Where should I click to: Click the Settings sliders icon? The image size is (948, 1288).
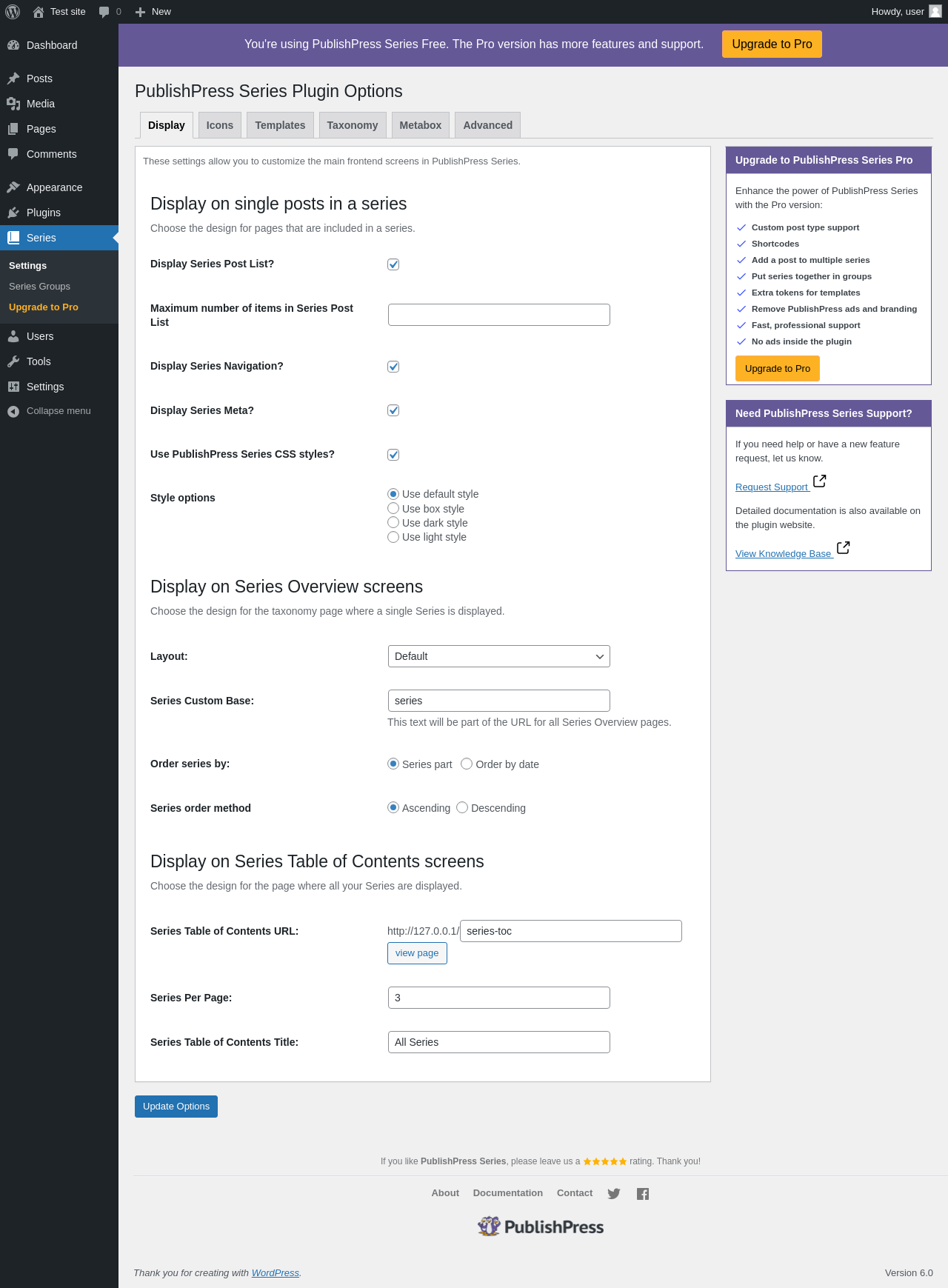click(13, 387)
